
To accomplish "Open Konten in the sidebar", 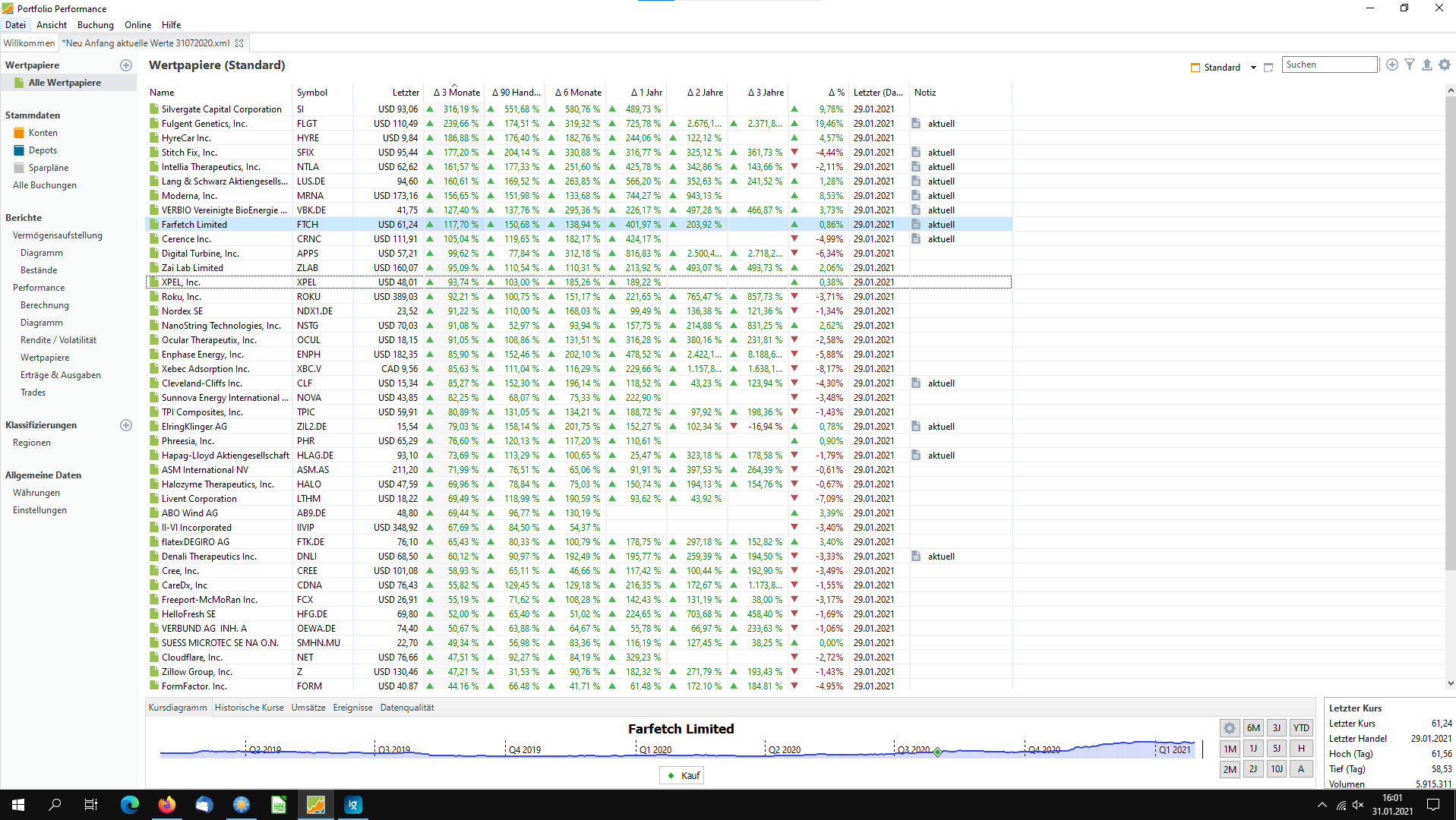I will click(43, 133).
